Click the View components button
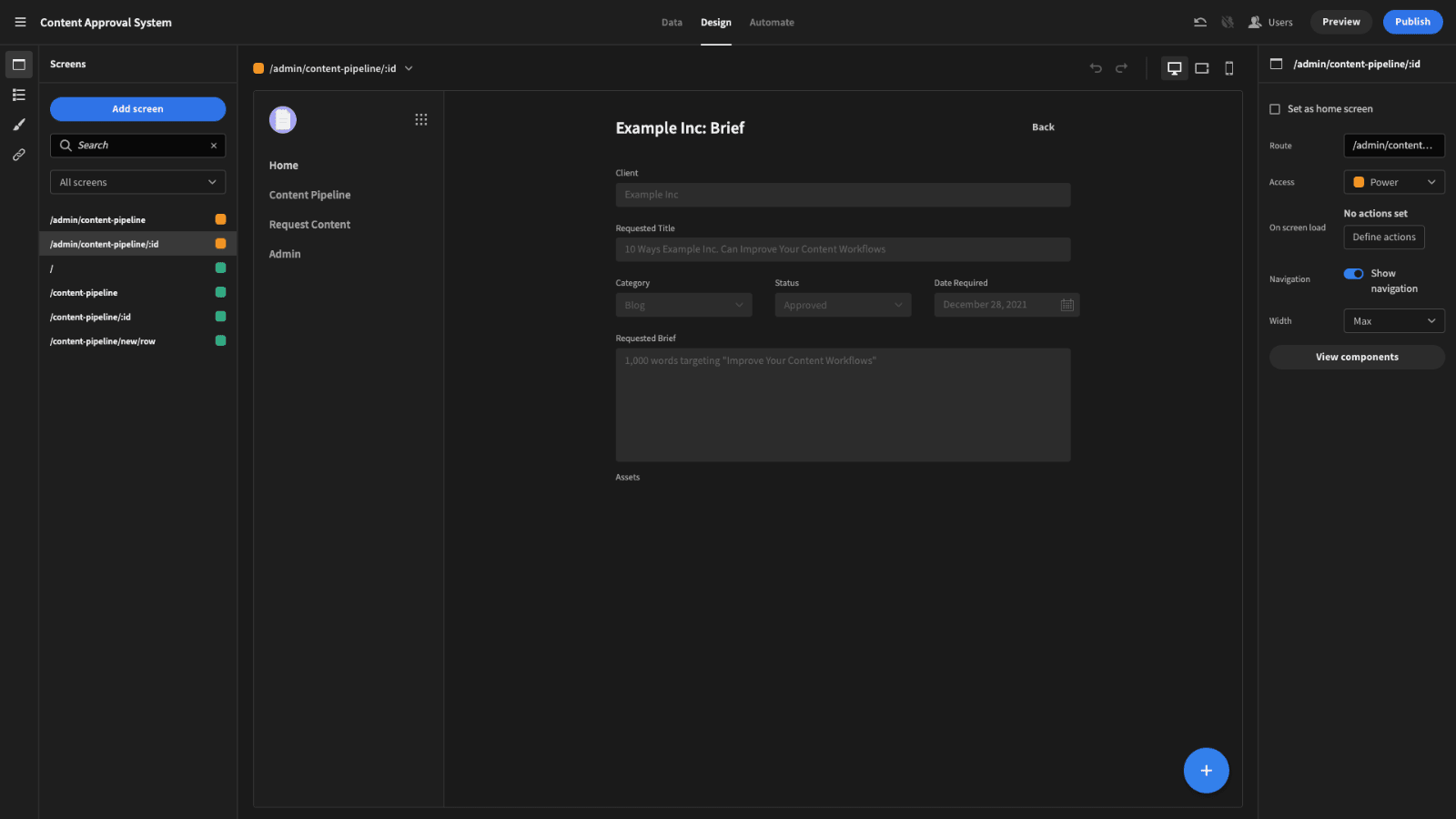The image size is (1456, 819). (x=1357, y=357)
